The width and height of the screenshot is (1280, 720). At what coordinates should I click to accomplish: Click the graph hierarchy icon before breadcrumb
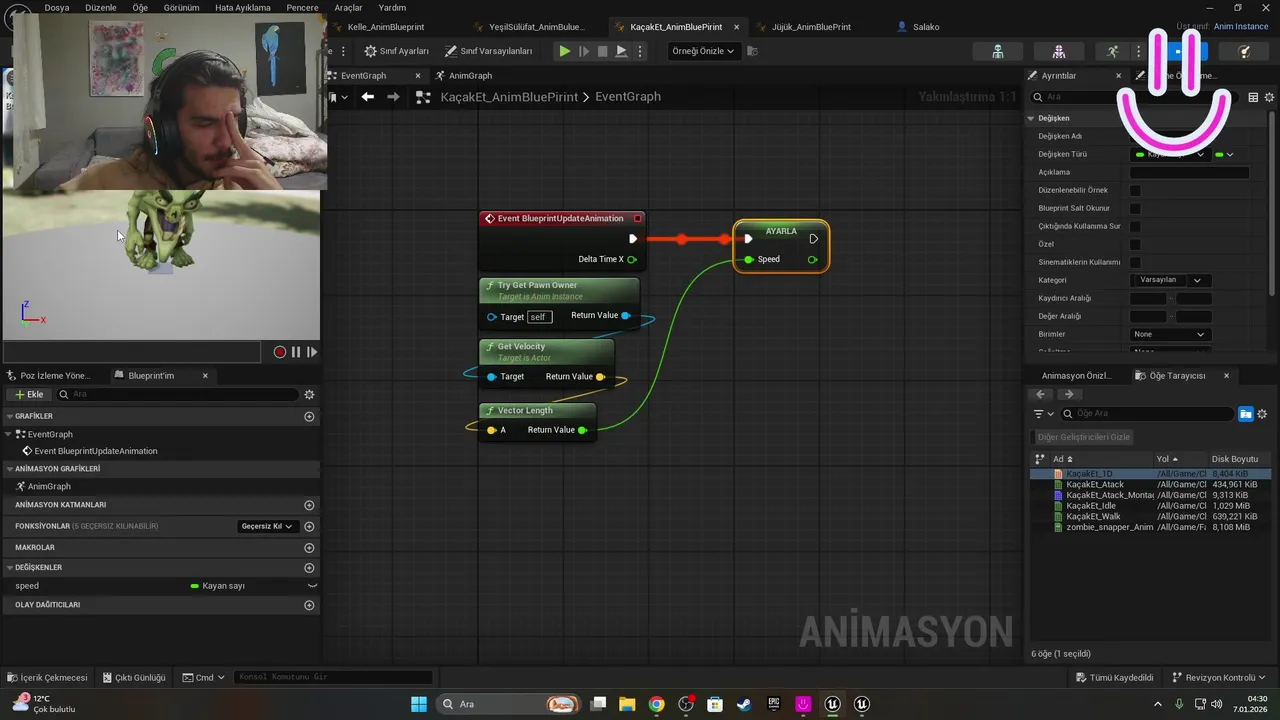[x=423, y=97]
